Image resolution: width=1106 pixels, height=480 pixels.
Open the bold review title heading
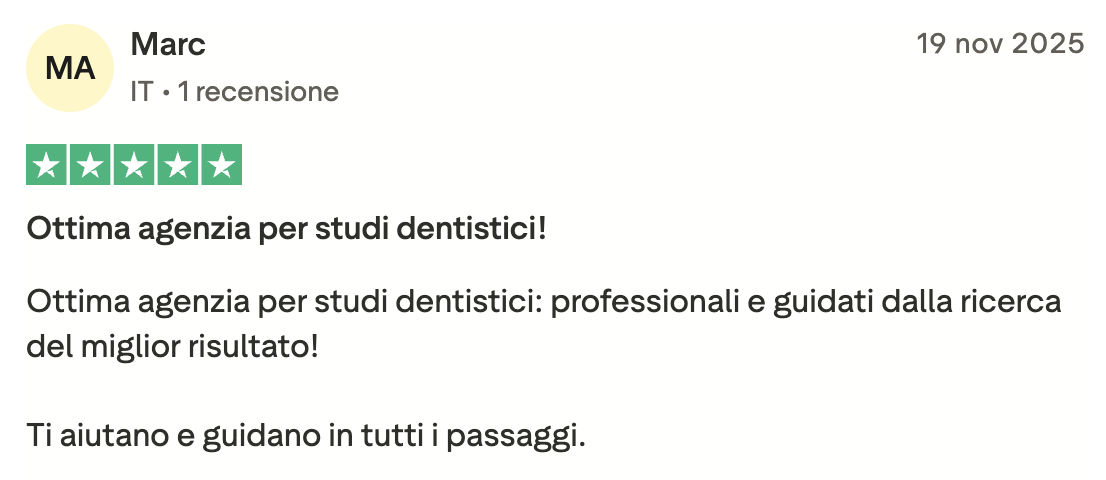(287, 229)
